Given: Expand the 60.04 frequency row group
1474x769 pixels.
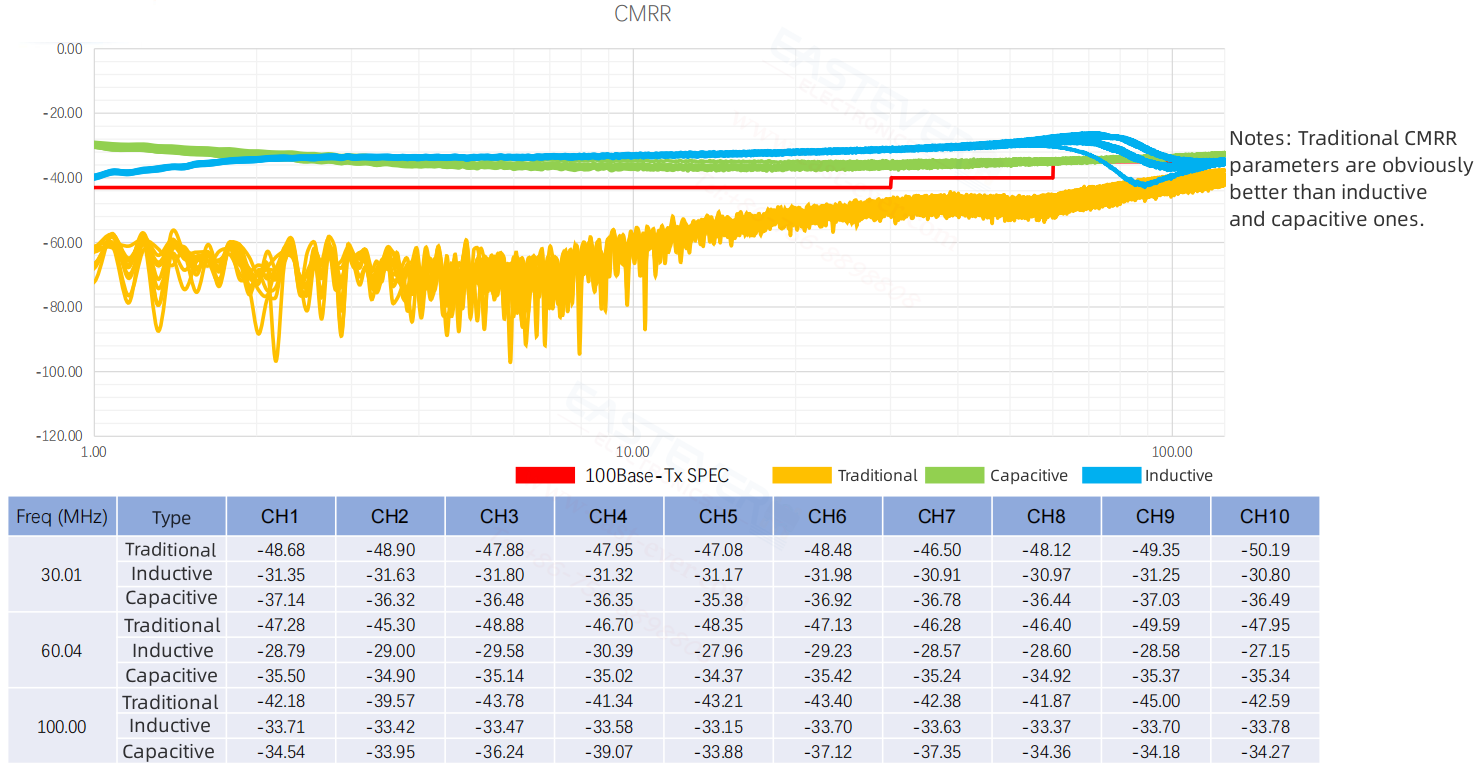Looking at the screenshot, I should [61, 650].
